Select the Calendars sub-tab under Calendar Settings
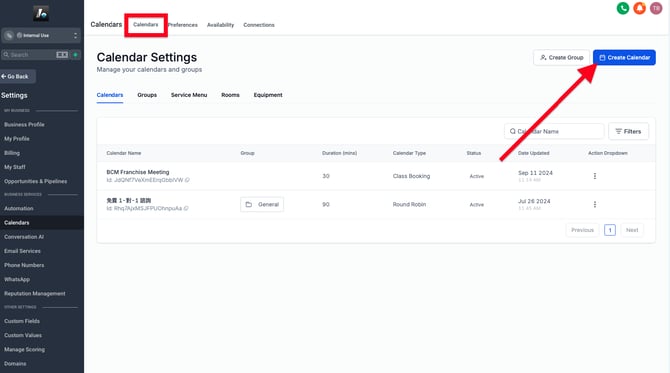Viewport: 670px width, 373px height. [x=110, y=95]
